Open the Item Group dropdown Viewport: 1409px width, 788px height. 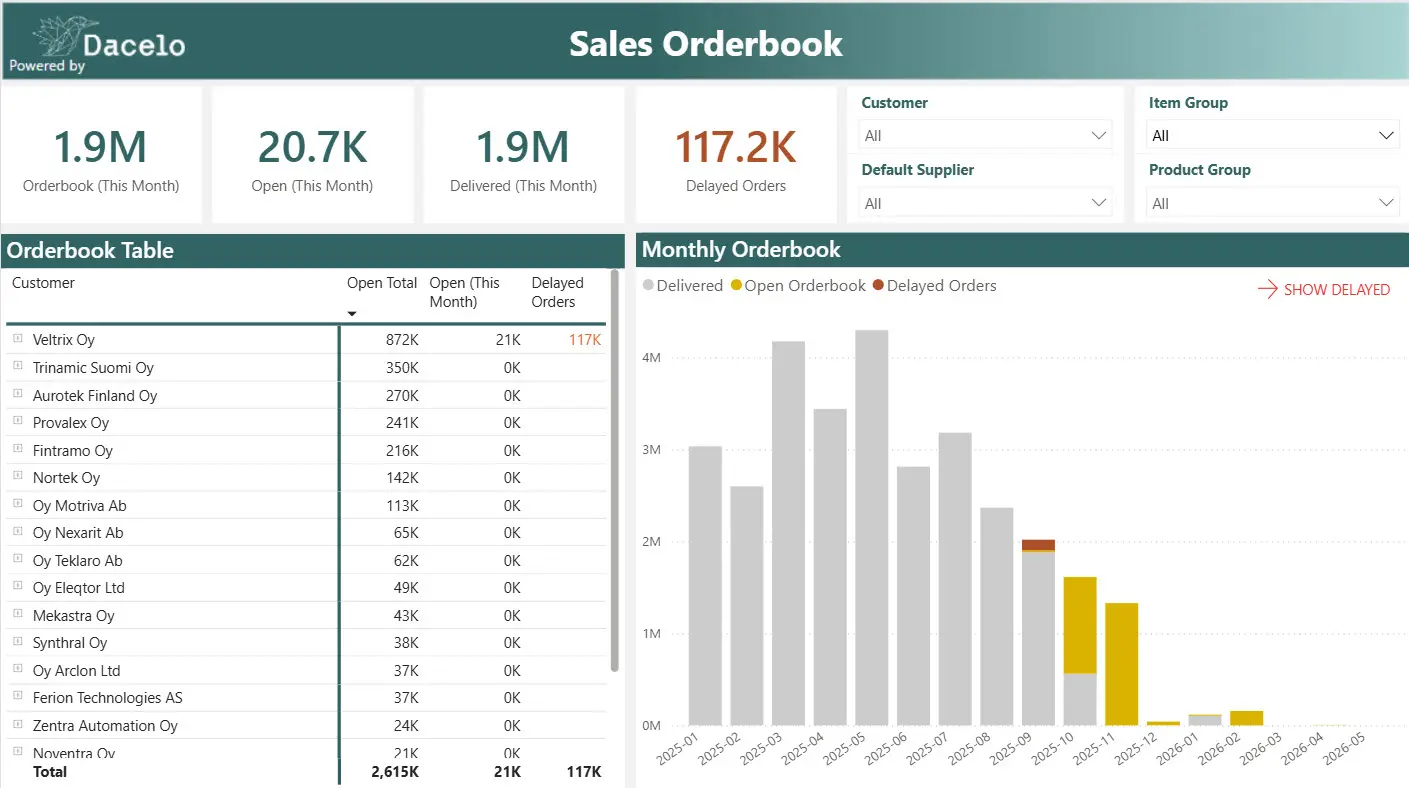1272,136
